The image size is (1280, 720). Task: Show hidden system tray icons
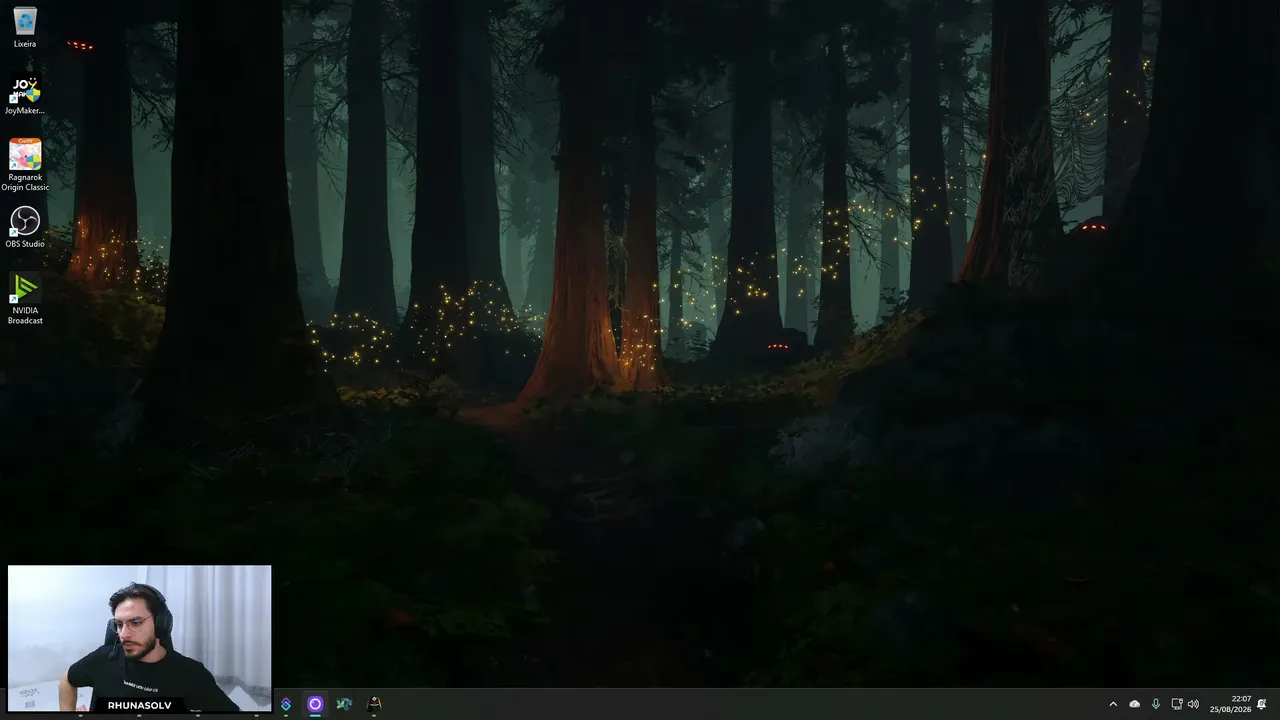(1113, 704)
